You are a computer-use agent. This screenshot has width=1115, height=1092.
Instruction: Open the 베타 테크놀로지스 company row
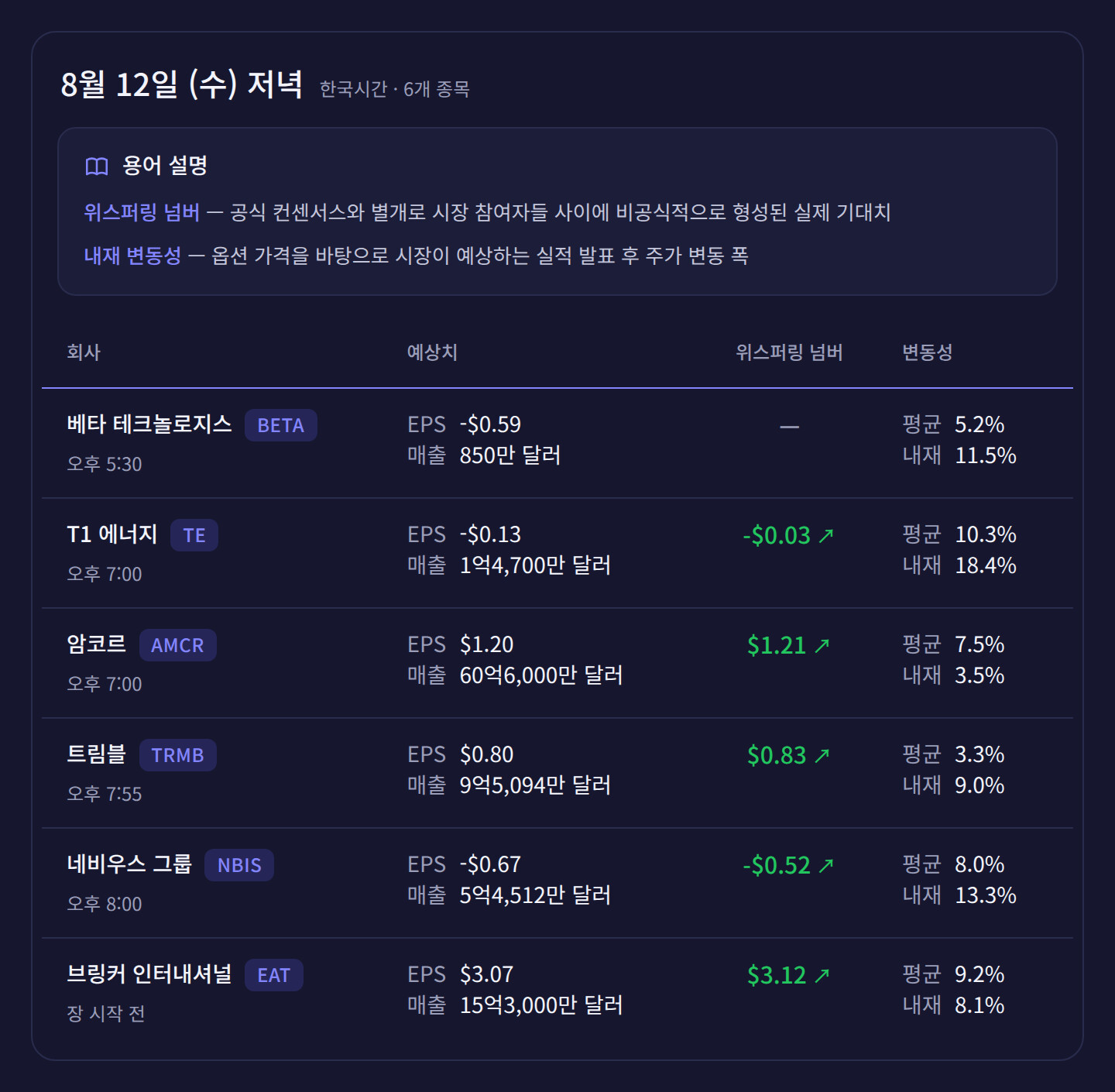click(557, 443)
